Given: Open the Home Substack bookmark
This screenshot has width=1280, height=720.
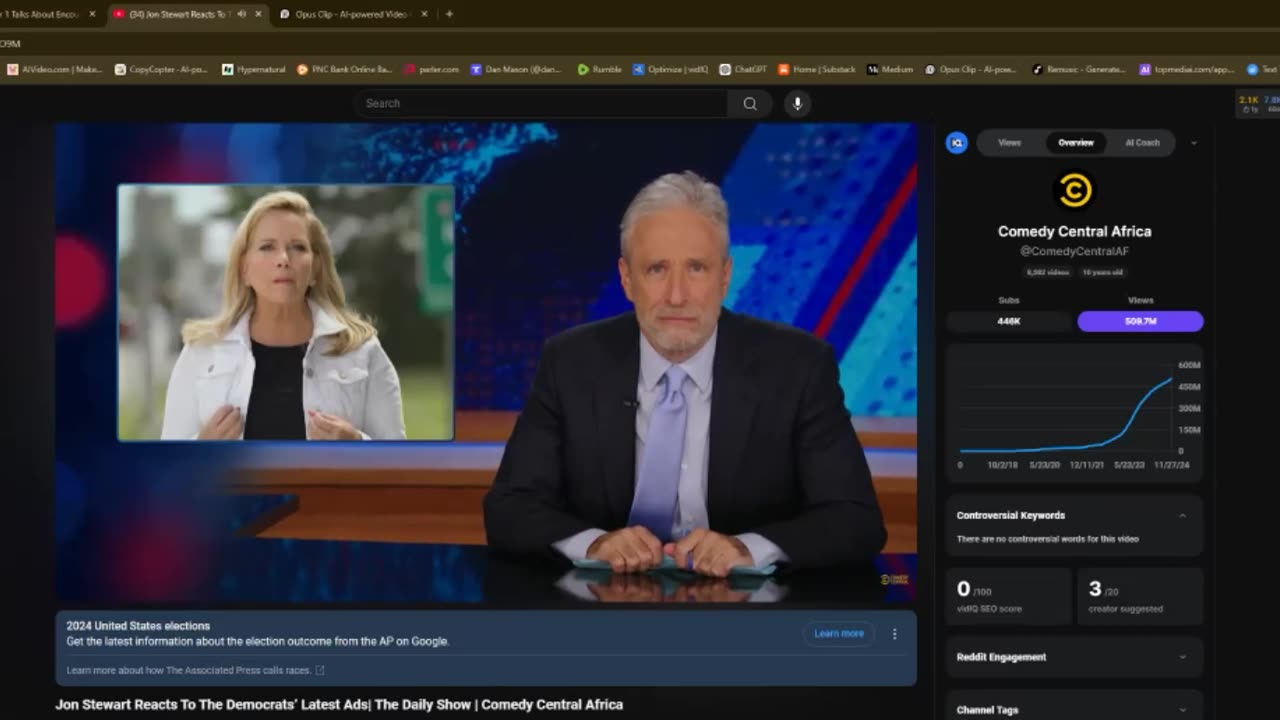Looking at the screenshot, I should click(817, 70).
